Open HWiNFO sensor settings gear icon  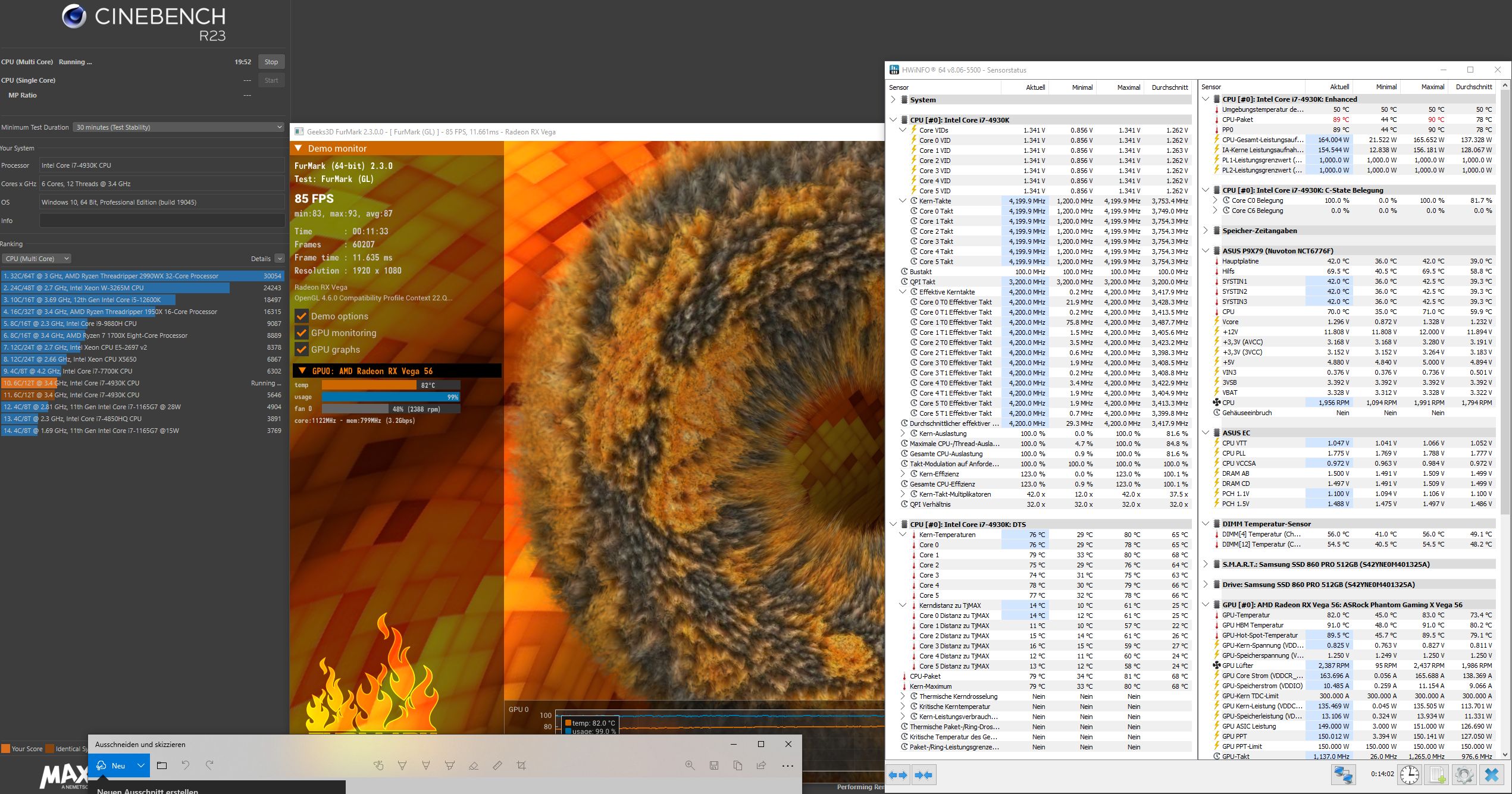point(1464,775)
